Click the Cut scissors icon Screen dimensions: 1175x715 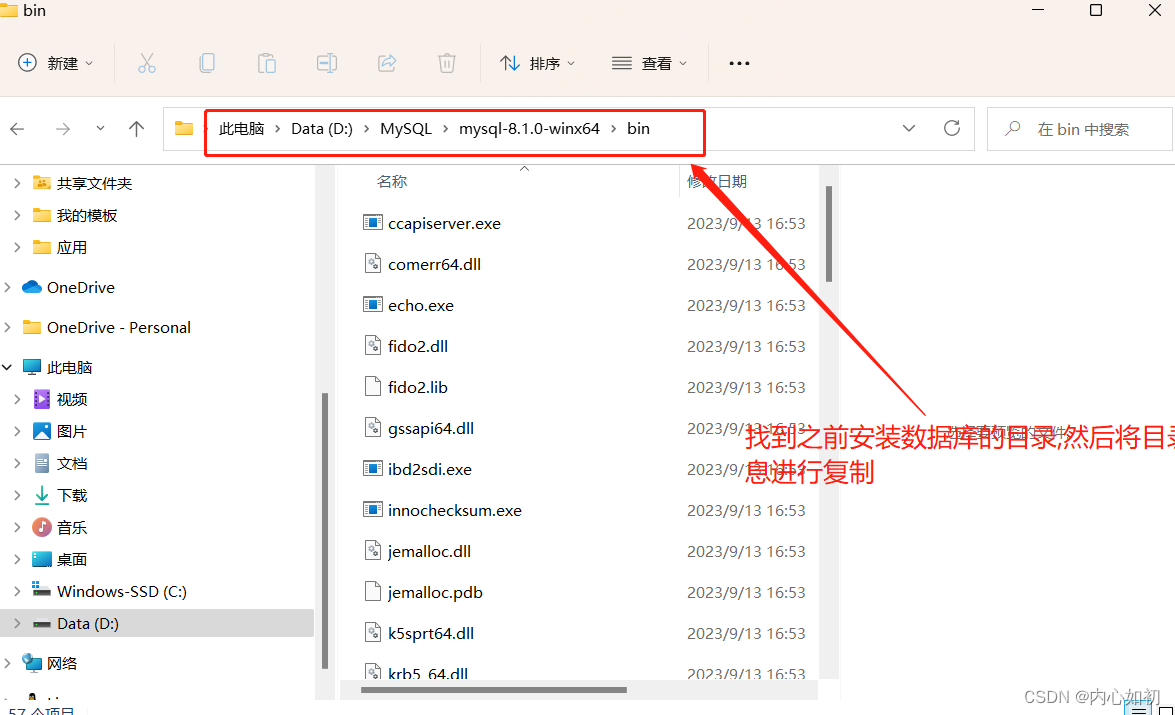coord(147,64)
